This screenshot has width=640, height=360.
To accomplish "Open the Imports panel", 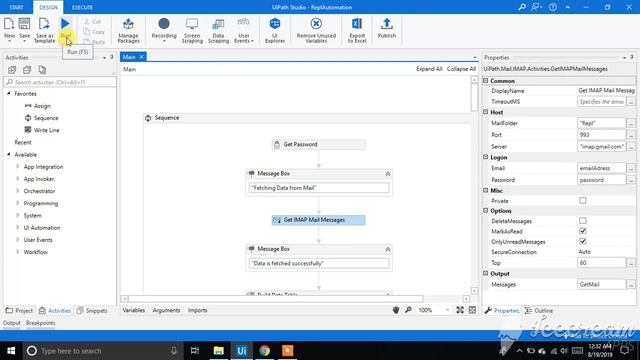I will [198, 310].
